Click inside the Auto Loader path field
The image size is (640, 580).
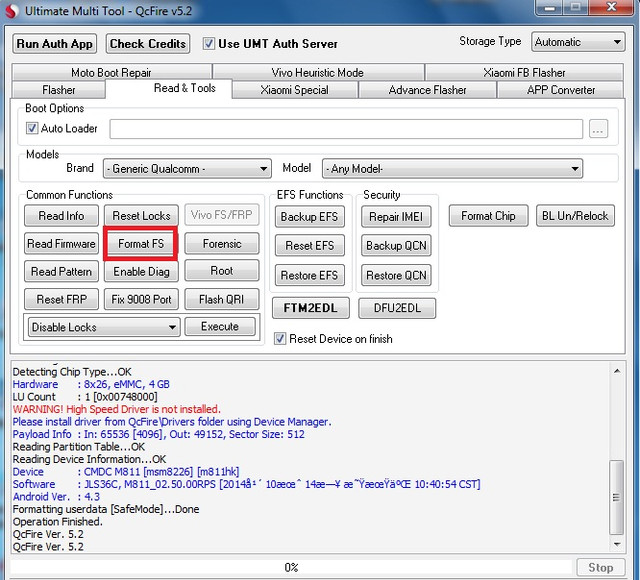[x=346, y=129]
